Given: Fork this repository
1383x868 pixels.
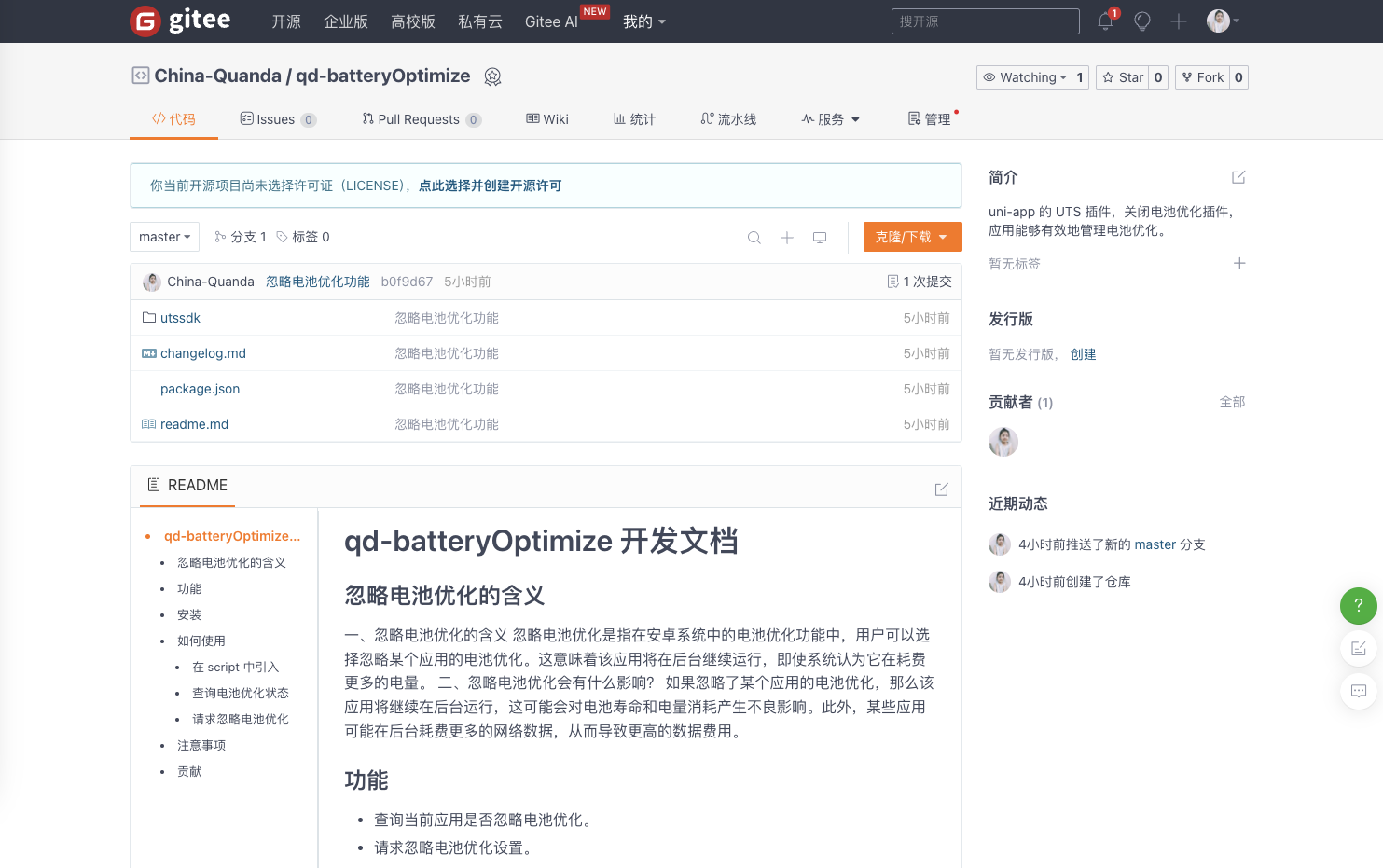Looking at the screenshot, I should 1203,77.
